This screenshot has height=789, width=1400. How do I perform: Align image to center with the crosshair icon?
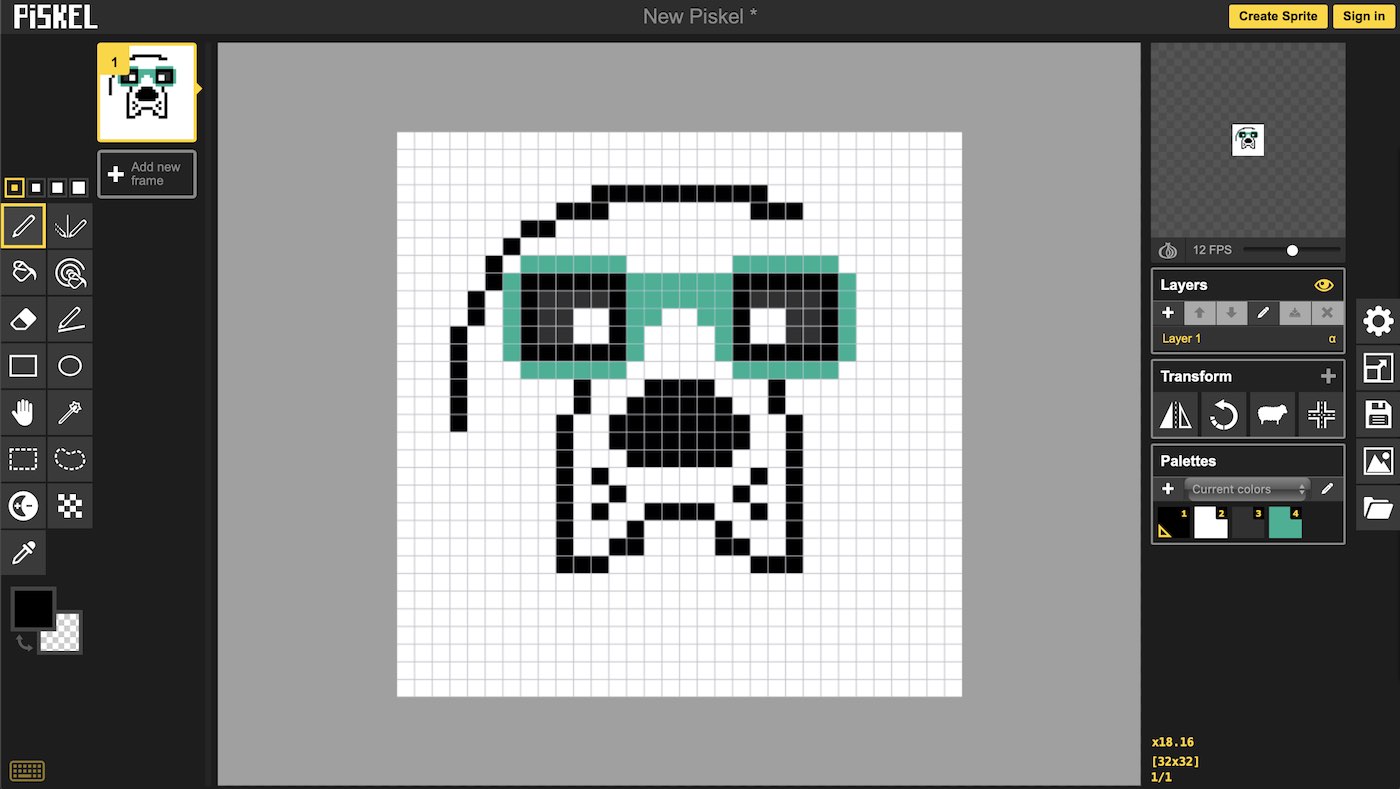[1320, 414]
